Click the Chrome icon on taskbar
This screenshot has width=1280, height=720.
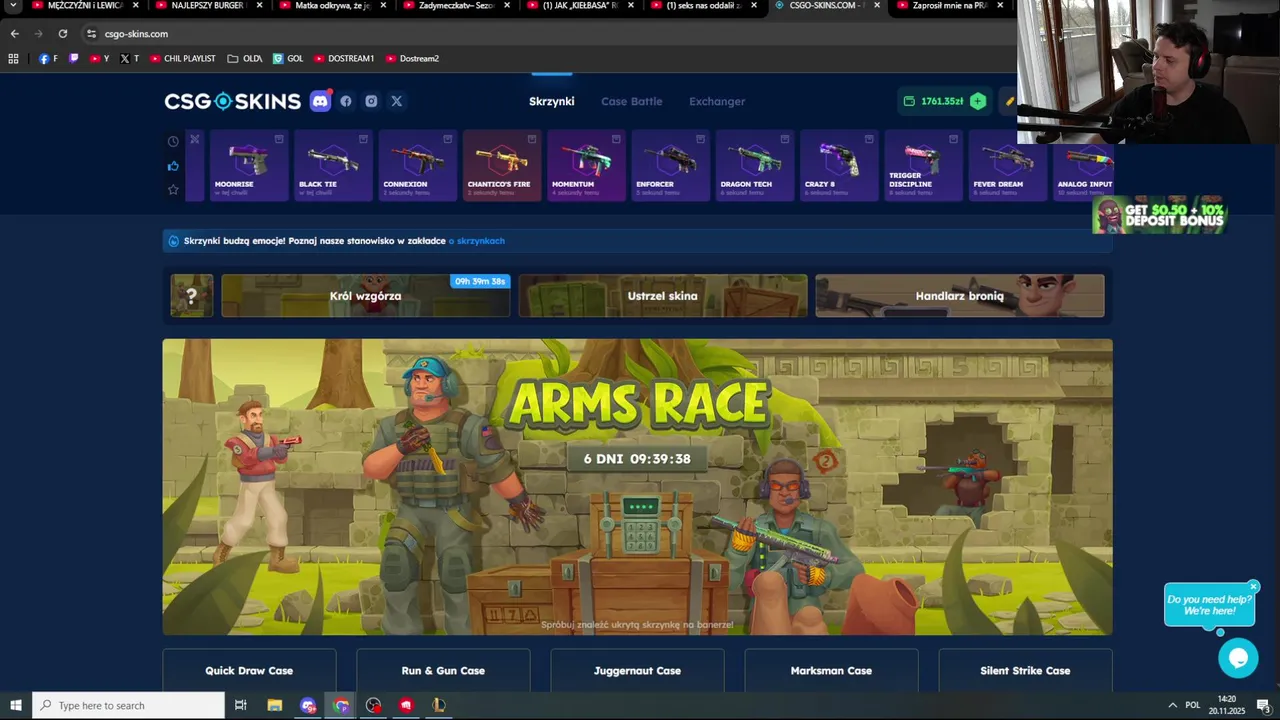pyautogui.click(x=341, y=705)
